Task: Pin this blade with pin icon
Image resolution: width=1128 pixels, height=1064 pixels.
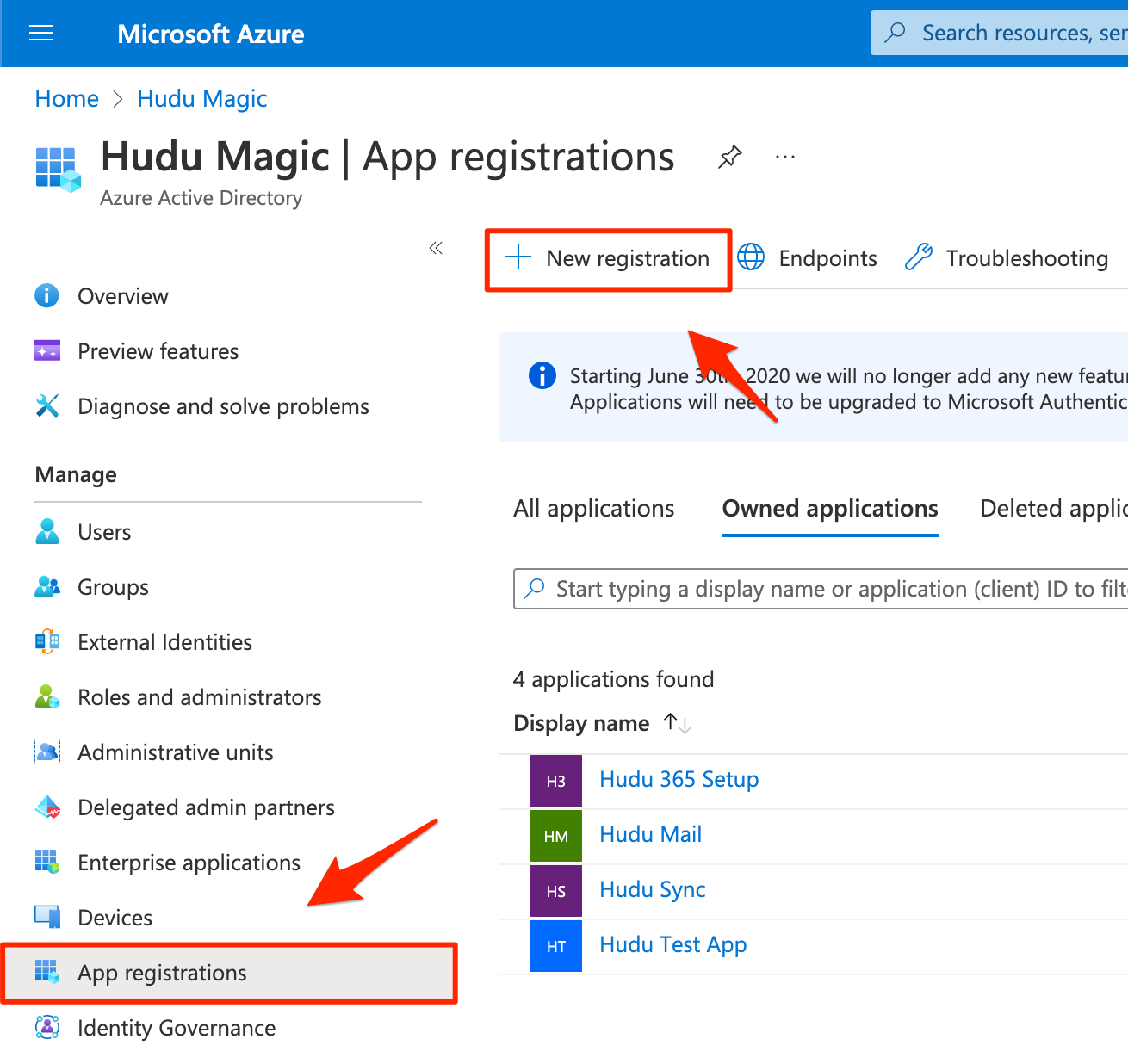Action: coord(730,158)
